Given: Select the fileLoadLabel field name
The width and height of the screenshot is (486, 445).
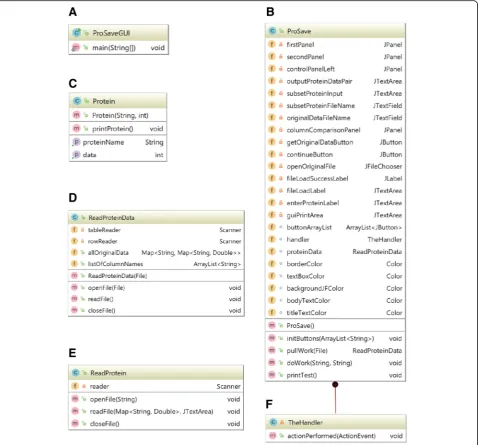Looking at the screenshot, I should 306,191.
